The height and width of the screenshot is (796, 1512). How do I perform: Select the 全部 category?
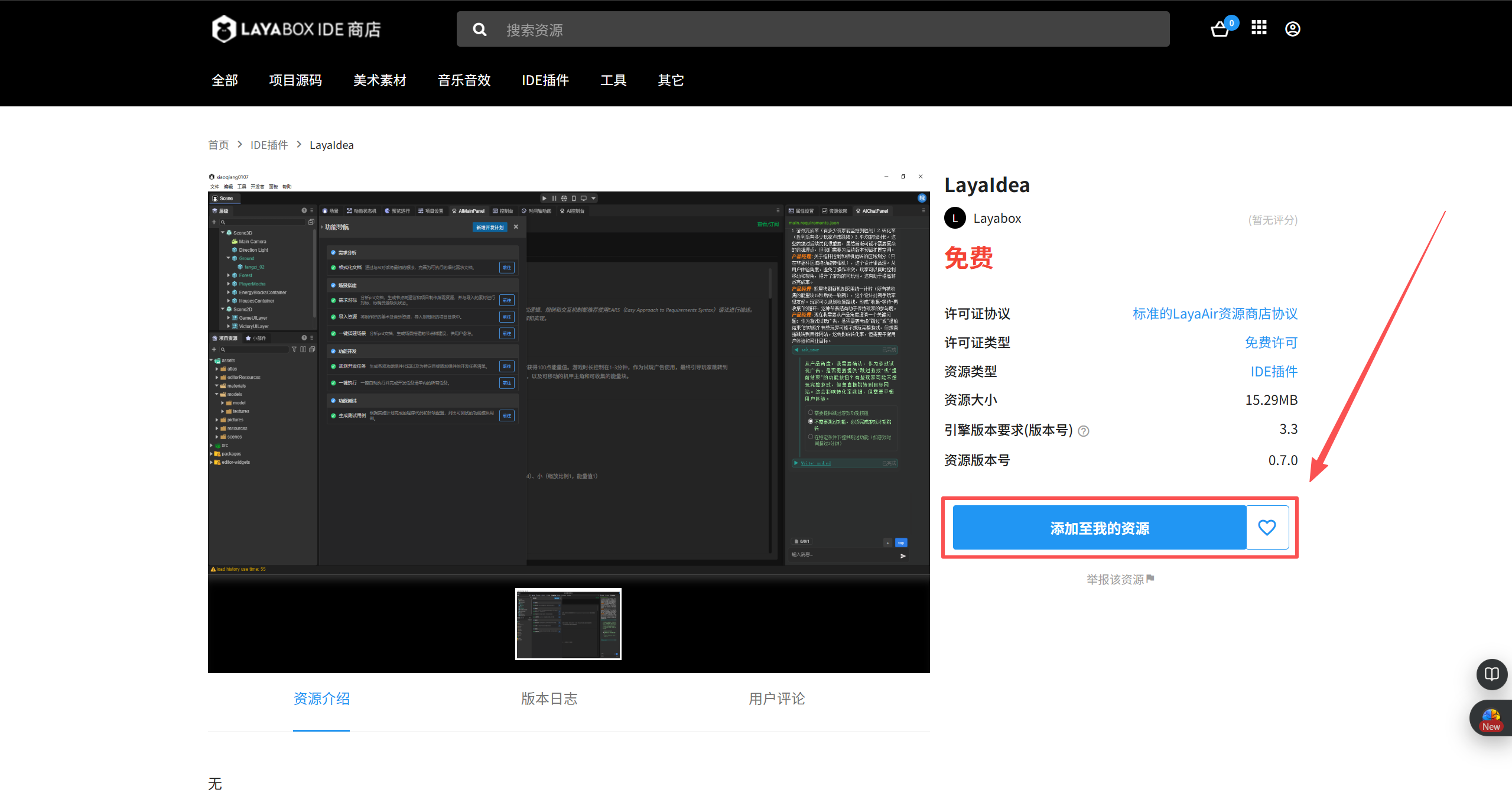coord(225,80)
